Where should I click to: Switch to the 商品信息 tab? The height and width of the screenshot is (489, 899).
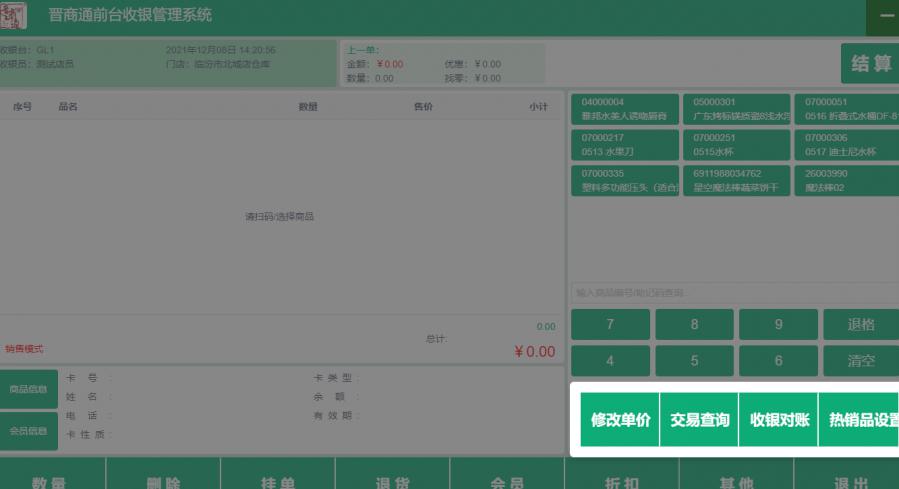coord(29,389)
